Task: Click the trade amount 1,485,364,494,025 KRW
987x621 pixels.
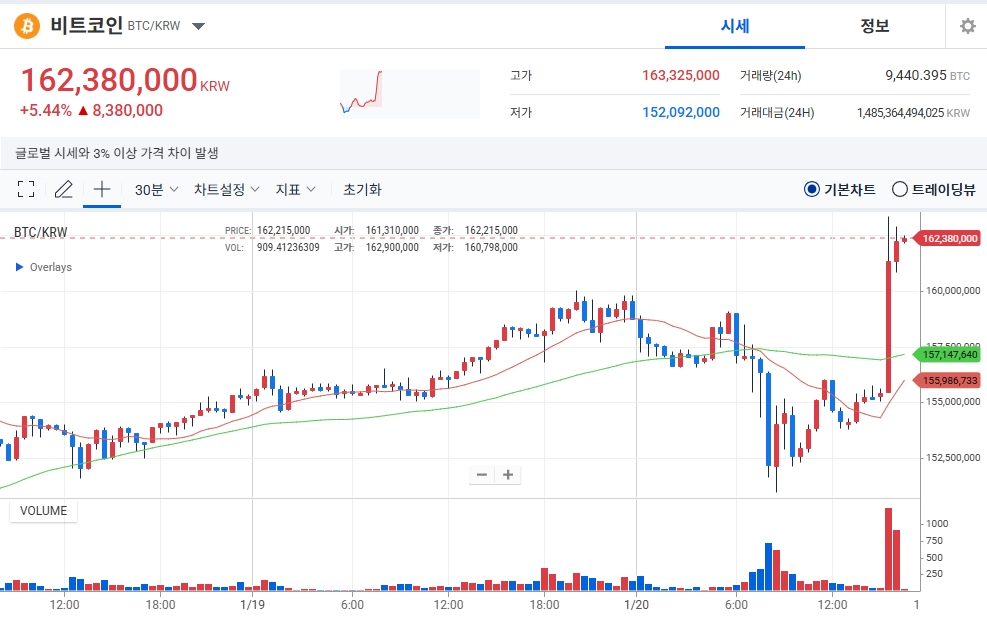Action: 913,113
